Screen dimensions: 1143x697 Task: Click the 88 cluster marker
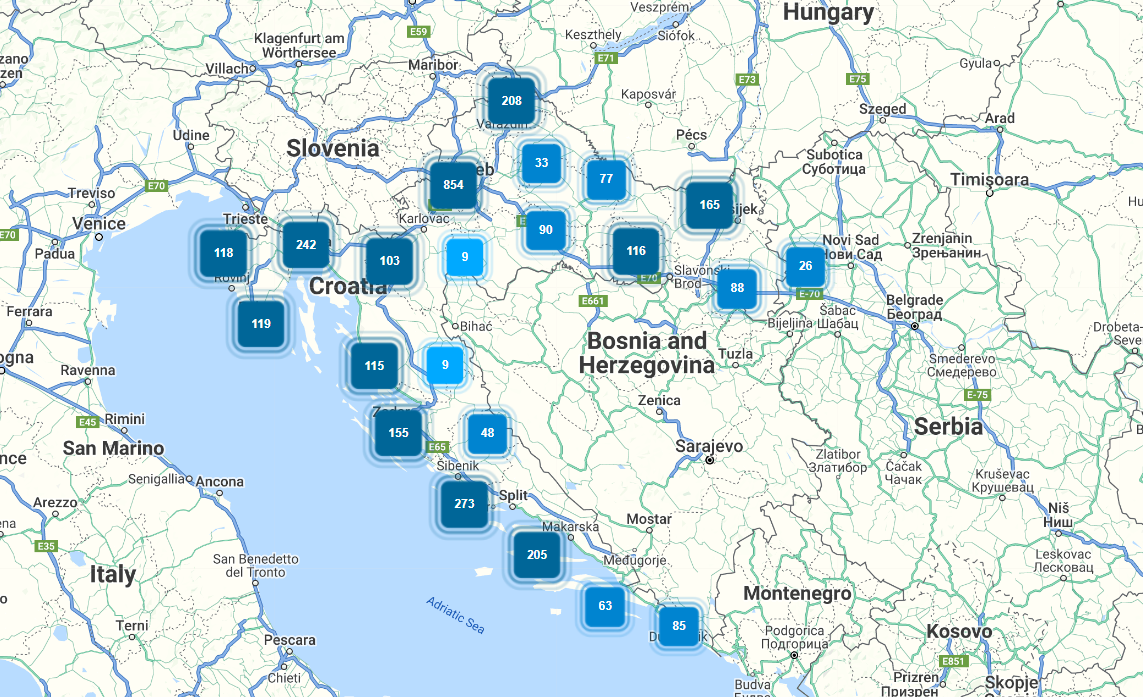[737, 288]
